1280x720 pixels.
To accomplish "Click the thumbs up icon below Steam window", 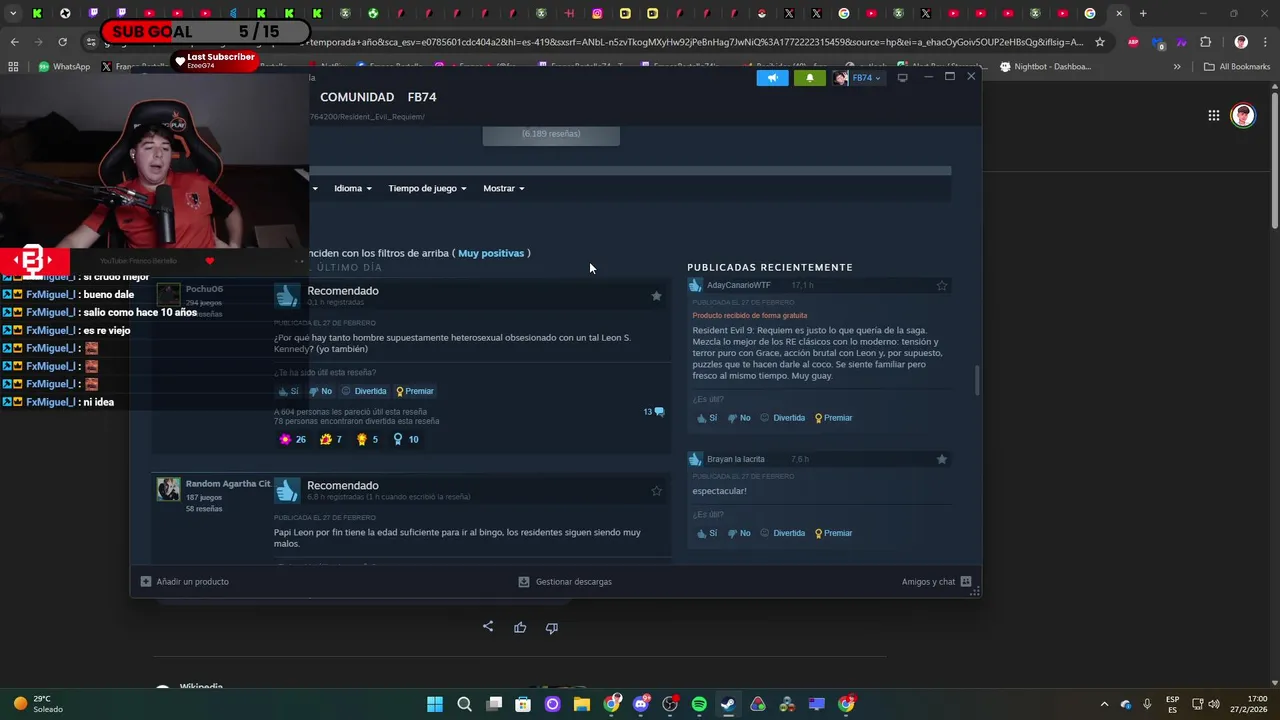I will (520, 627).
